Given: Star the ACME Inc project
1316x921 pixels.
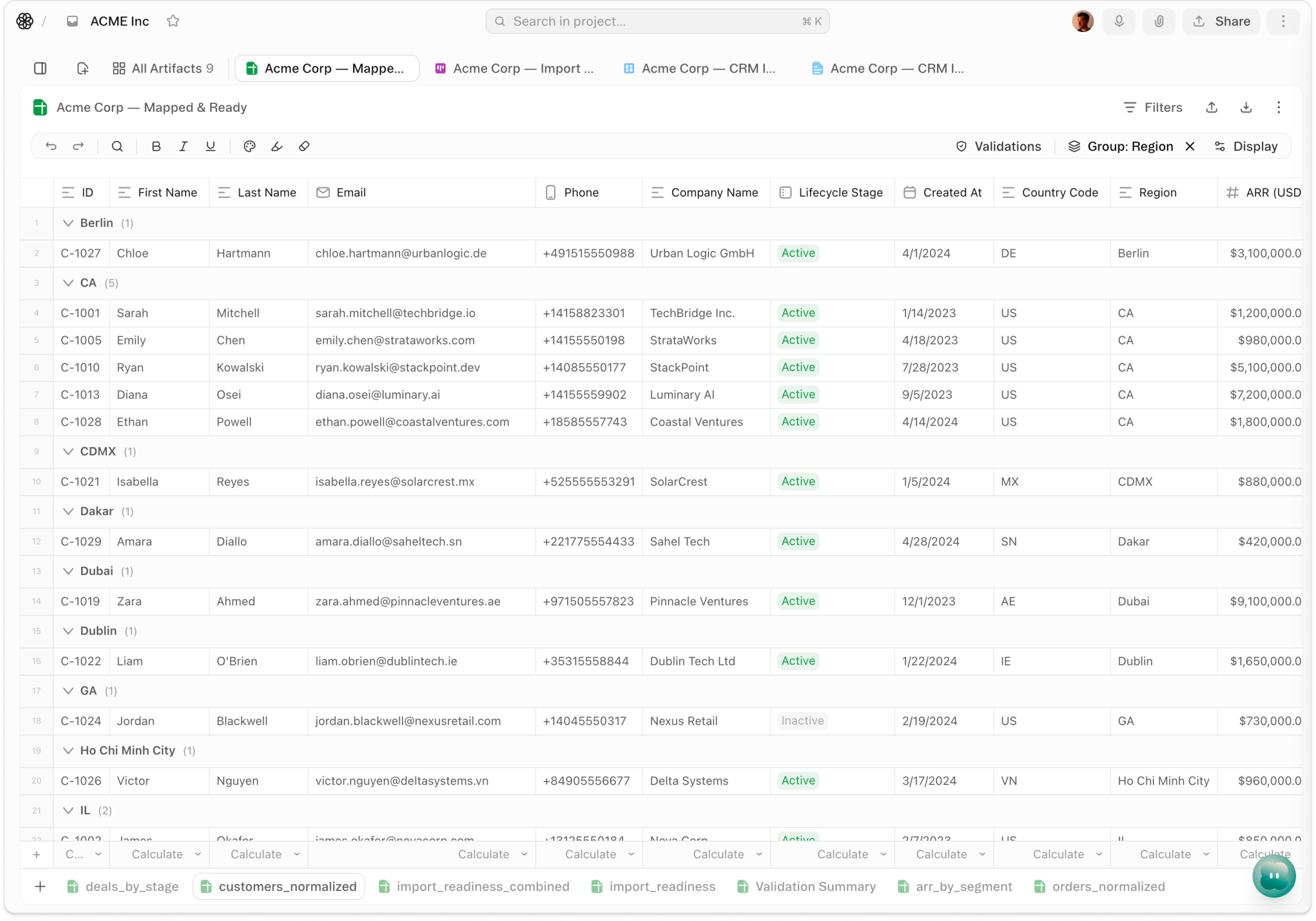Looking at the screenshot, I should click(173, 21).
